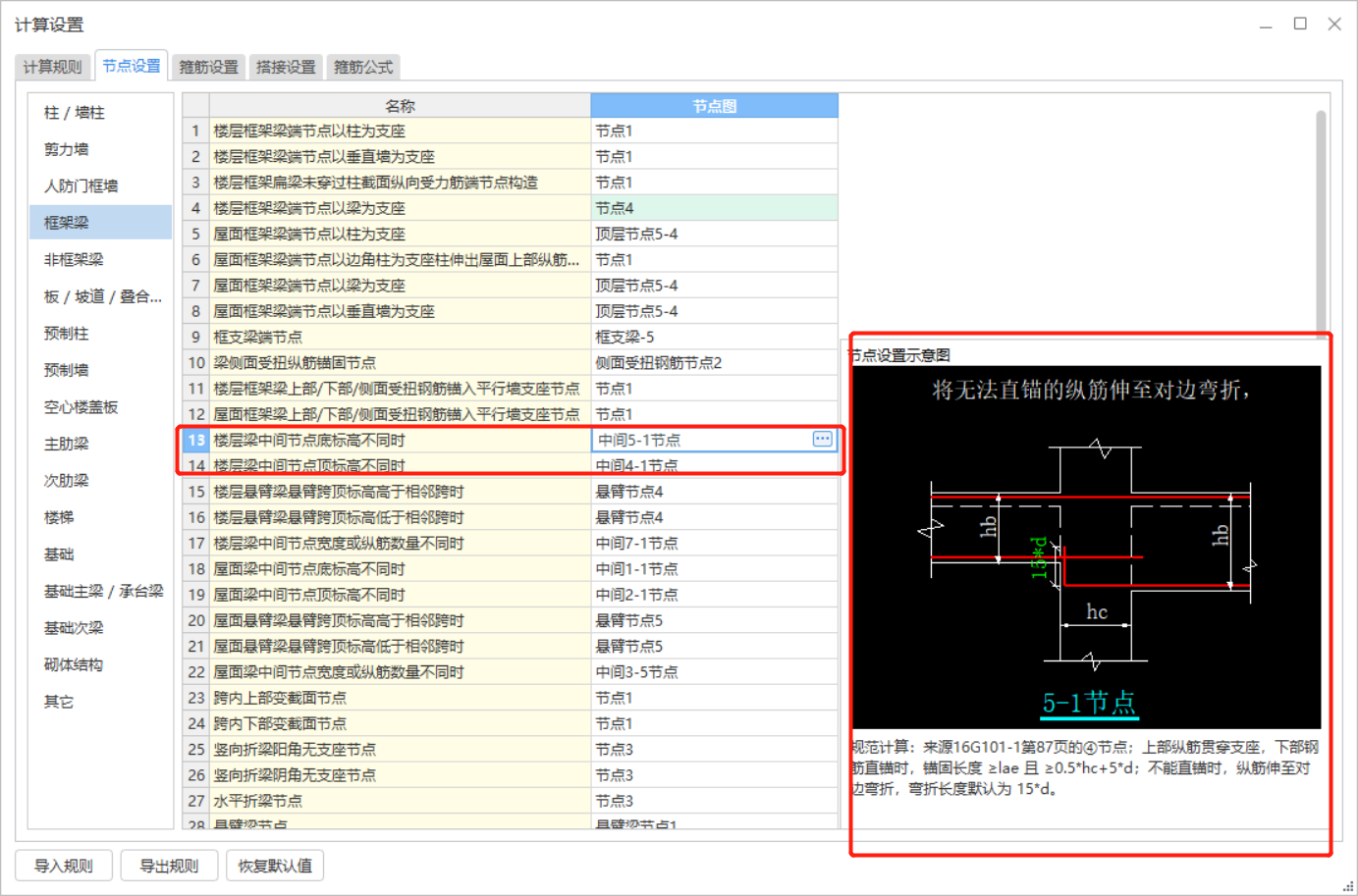Click the 5-1节点 diagram preview
Image resolution: width=1358 pixels, height=896 pixels.
1086,548
